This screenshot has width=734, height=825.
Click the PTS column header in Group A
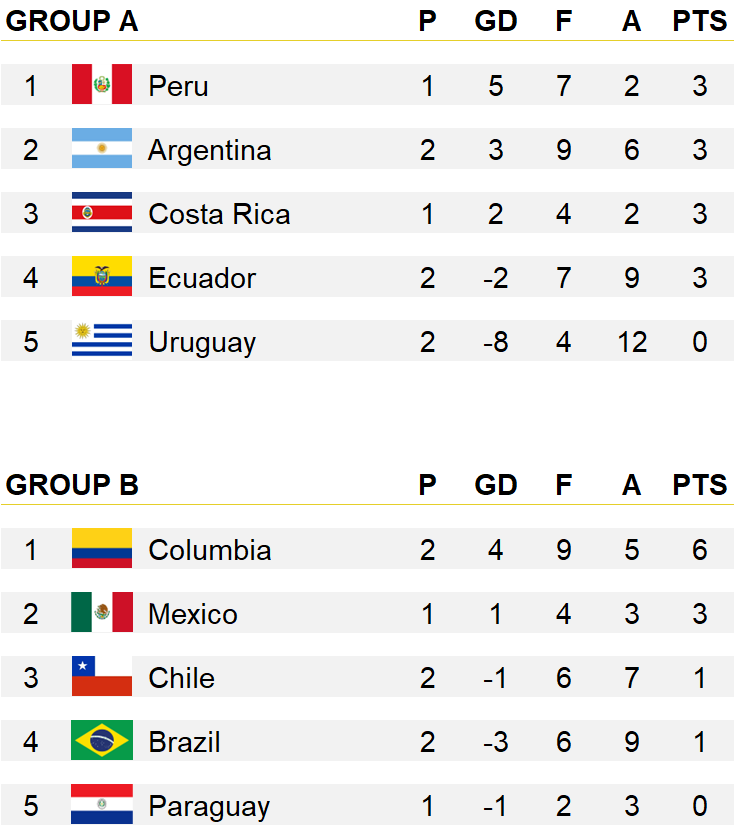coord(699,21)
